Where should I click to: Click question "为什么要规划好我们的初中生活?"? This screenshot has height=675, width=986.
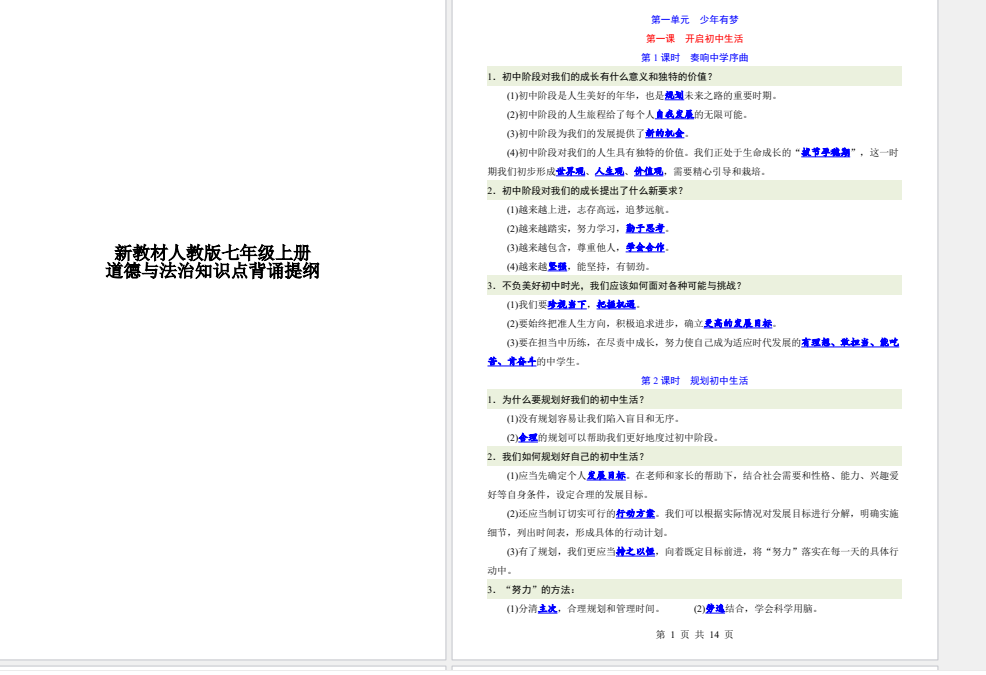pos(573,399)
